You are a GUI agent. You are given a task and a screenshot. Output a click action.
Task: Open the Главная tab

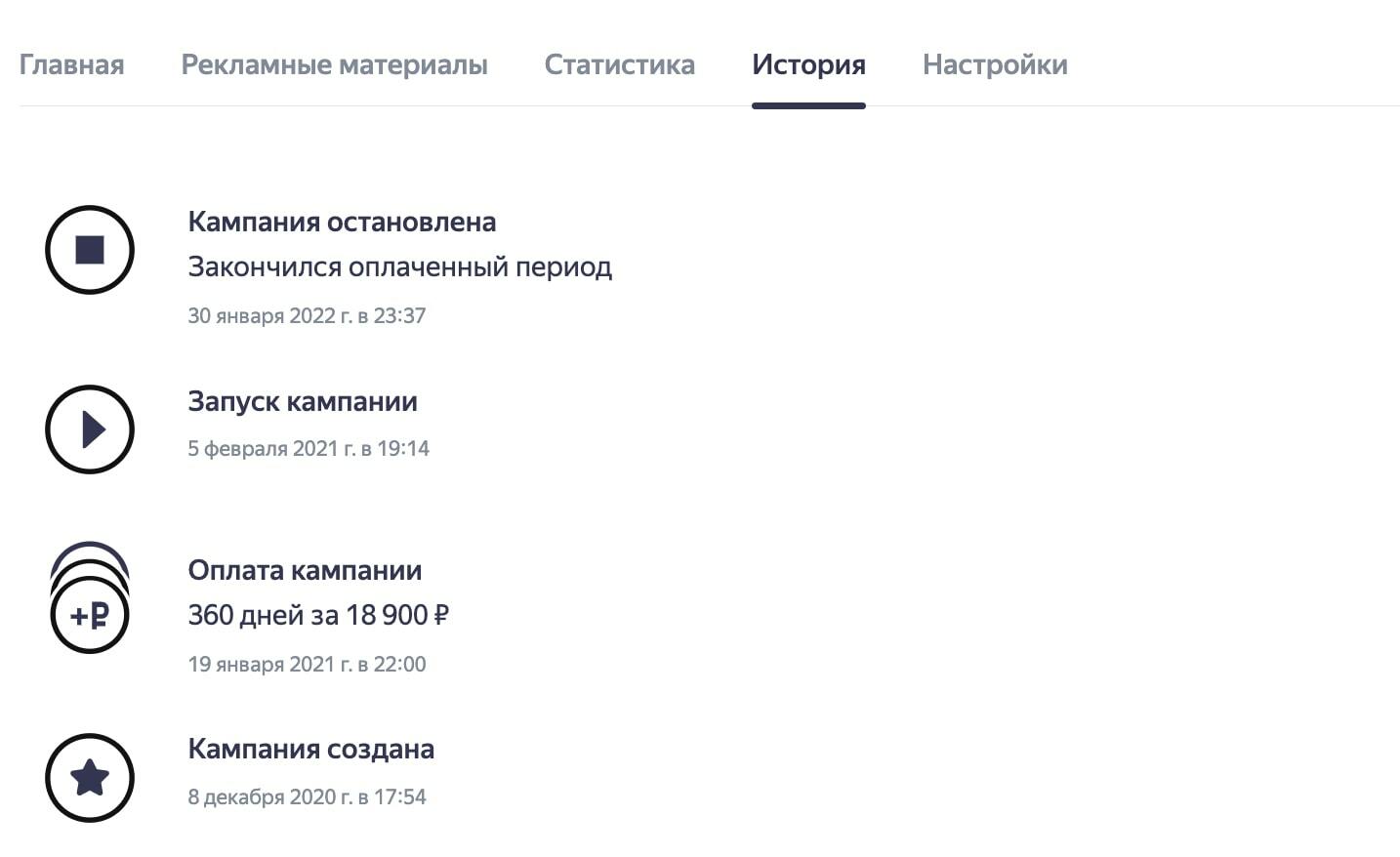click(72, 64)
